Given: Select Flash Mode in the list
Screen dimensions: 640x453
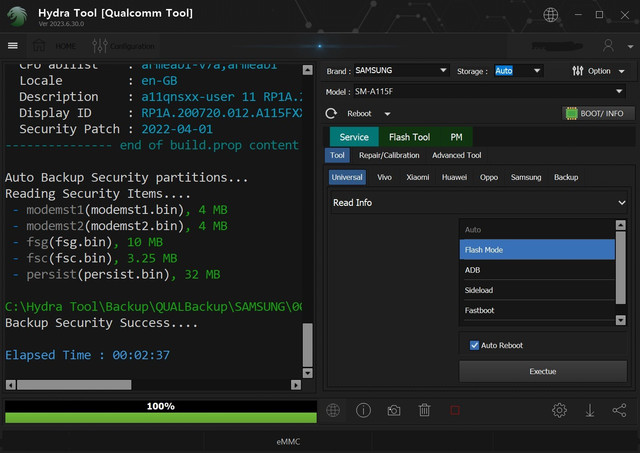Looking at the screenshot, I should click(x=537, y=249).
